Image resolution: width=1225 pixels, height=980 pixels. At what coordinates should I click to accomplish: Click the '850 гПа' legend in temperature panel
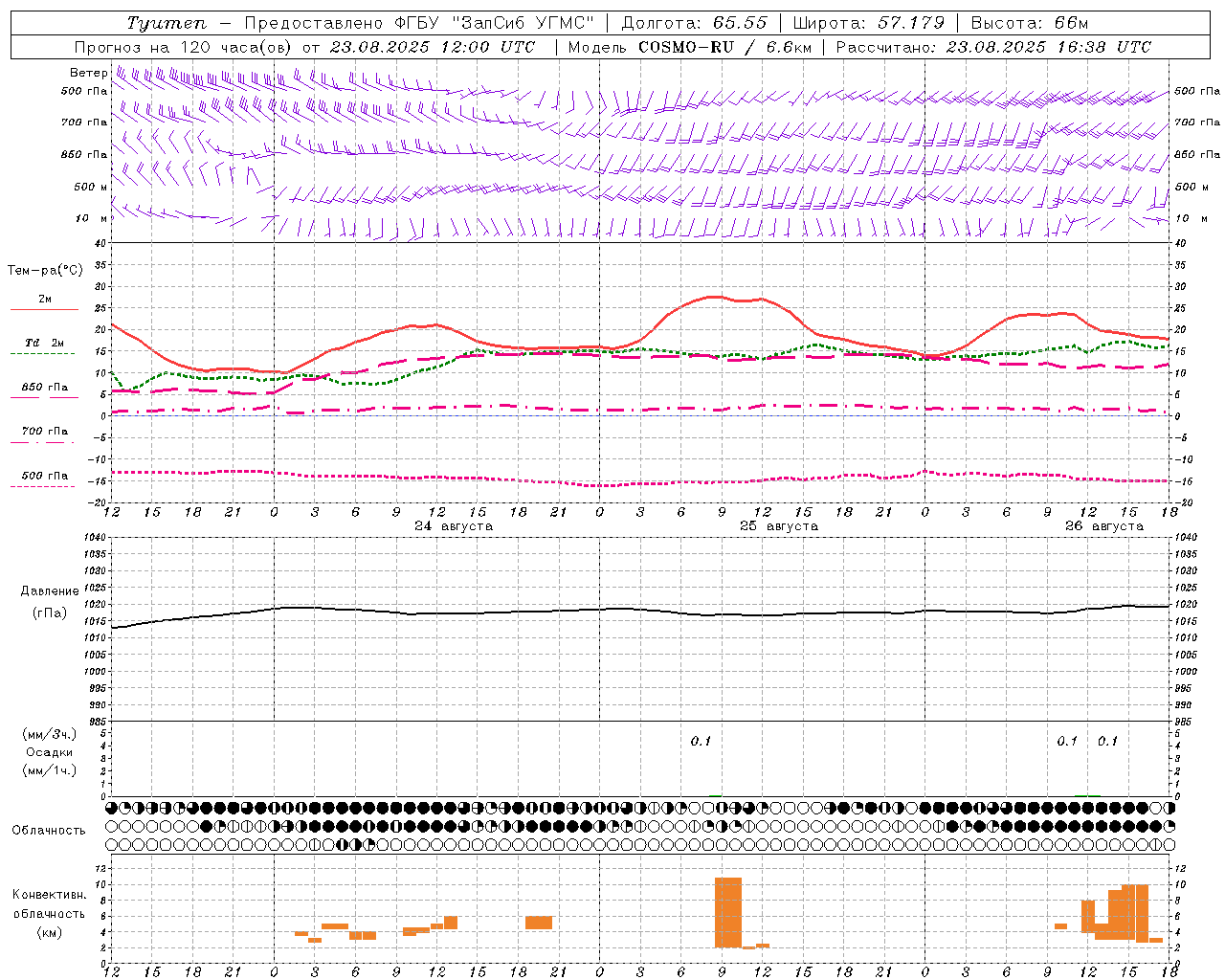click(44, 391)
